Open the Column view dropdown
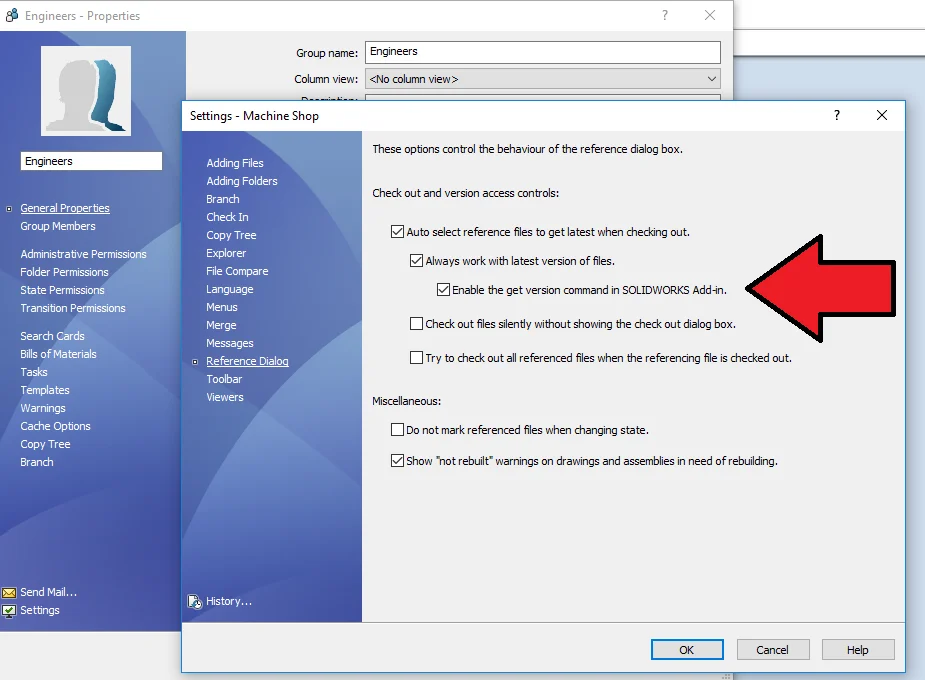The image size is (925, 680). pos(543,79)
